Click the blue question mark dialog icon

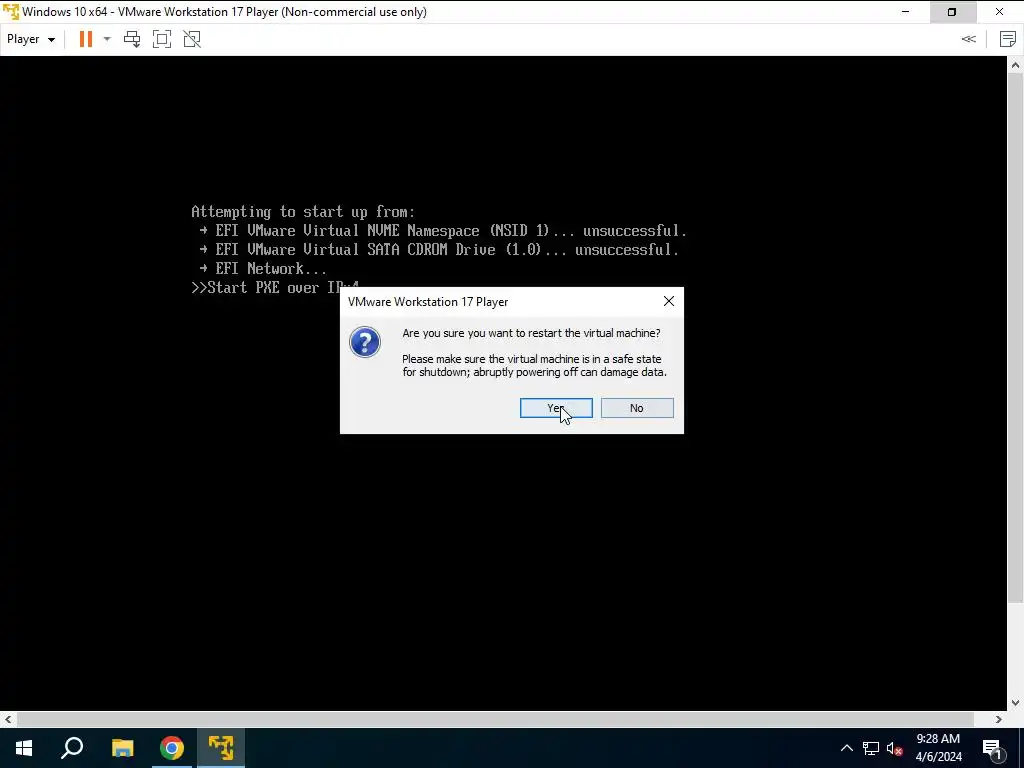pyautogui.click(x=364, y=342)
